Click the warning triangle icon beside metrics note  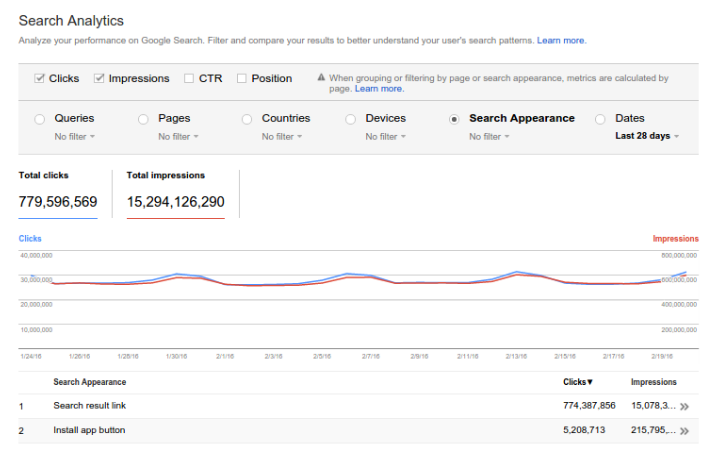click(x=321, y=78)
